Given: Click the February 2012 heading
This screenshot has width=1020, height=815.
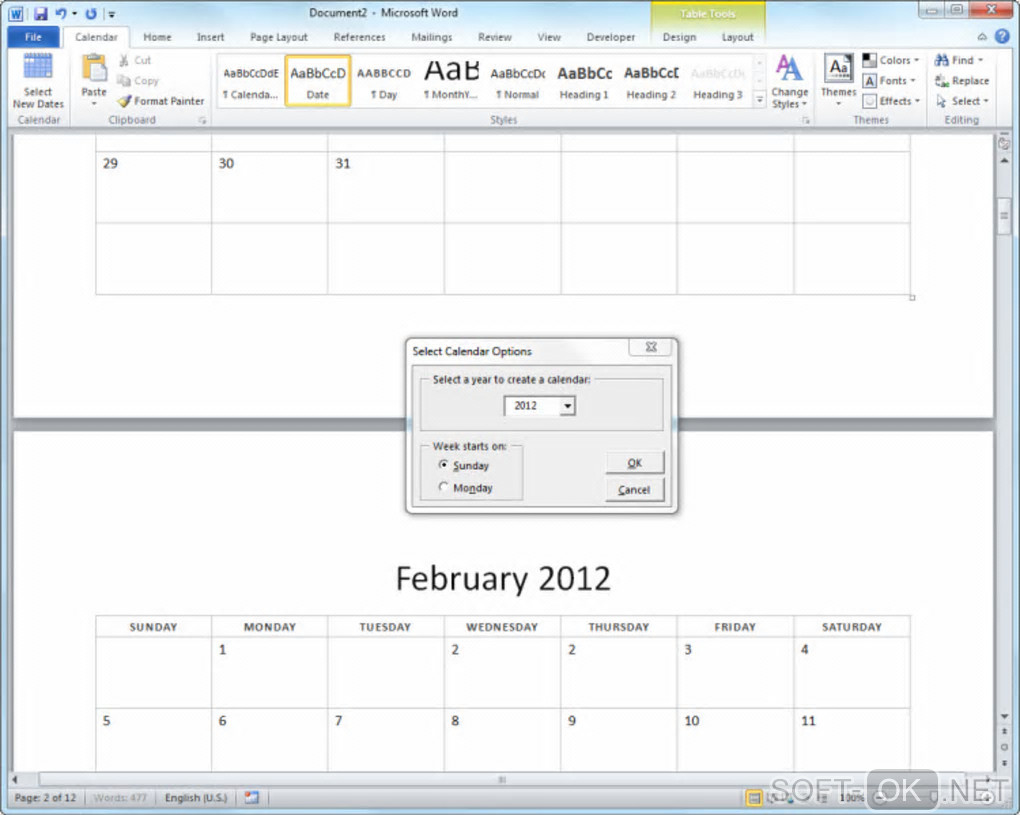Looking at the screenshot, I should tap(503, 578).
